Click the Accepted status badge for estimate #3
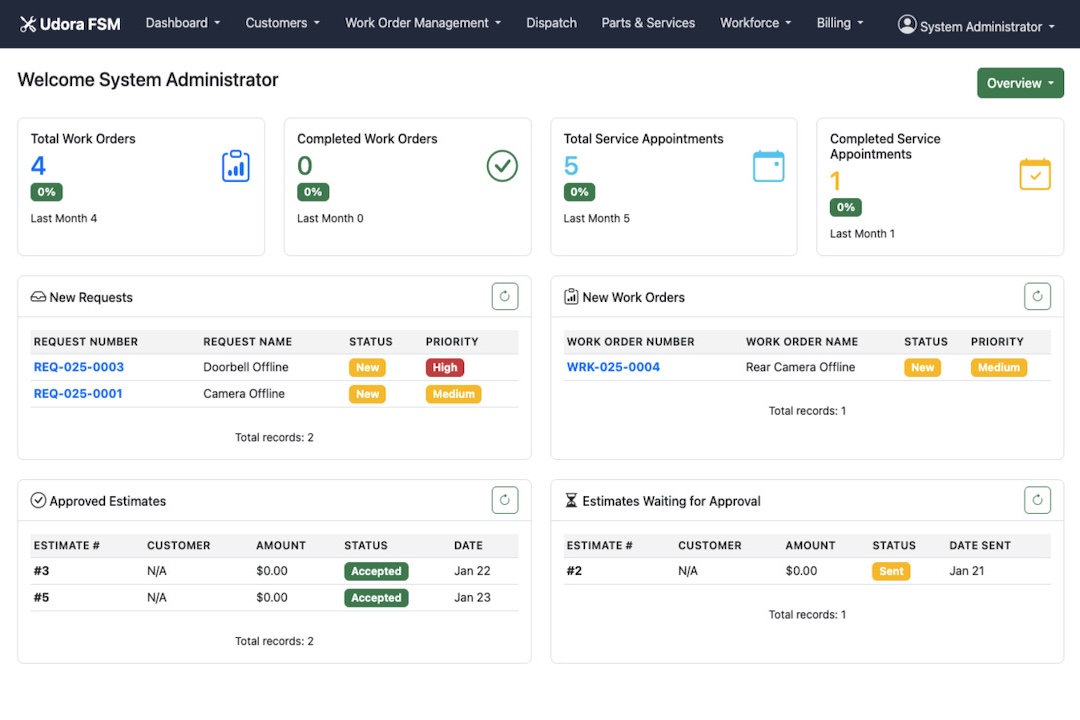 [x=376, y=572]
